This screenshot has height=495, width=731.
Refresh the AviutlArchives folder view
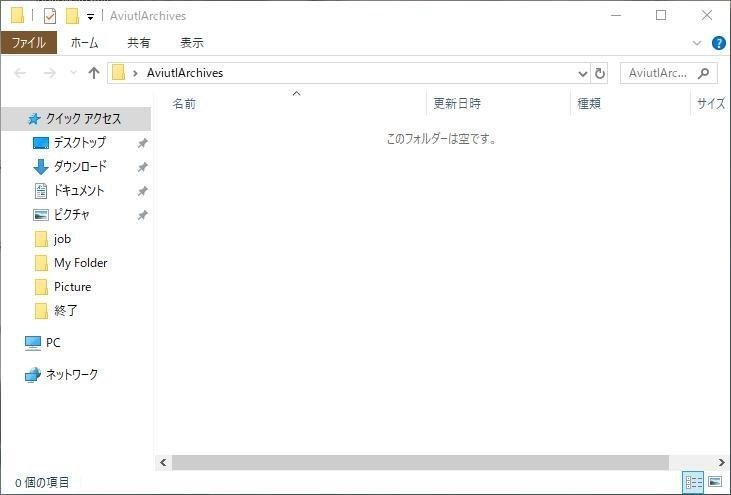(x=600, y=74)
